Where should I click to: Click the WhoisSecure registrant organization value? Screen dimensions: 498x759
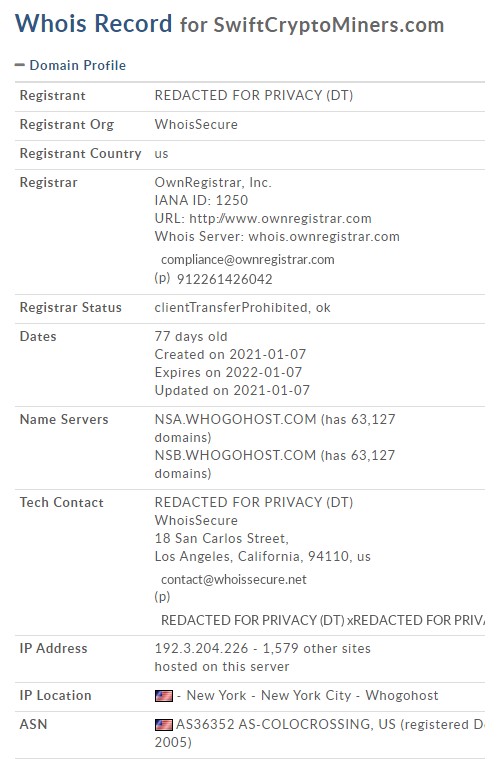pyautogui.click(x=196, y=124)
